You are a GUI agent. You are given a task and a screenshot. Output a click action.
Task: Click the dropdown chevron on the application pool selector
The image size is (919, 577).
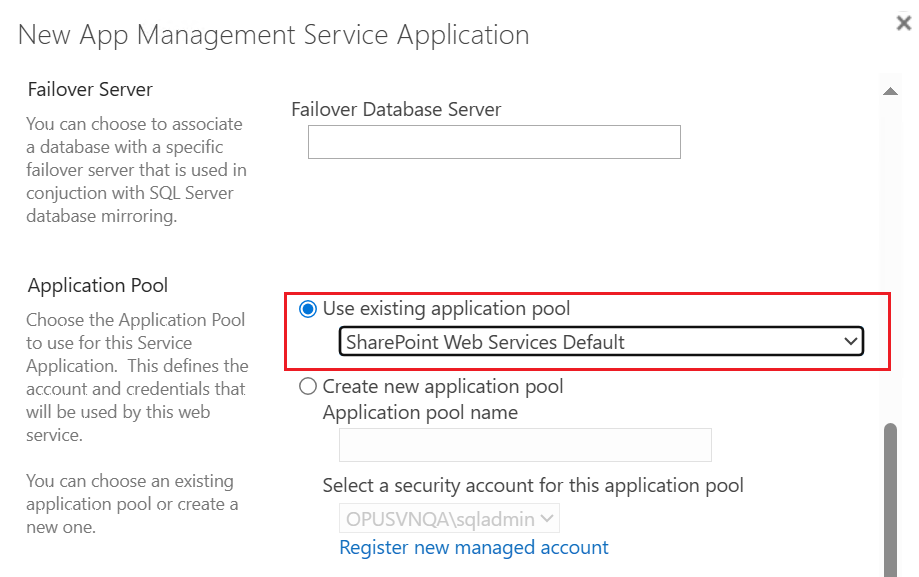coord(851,341)
